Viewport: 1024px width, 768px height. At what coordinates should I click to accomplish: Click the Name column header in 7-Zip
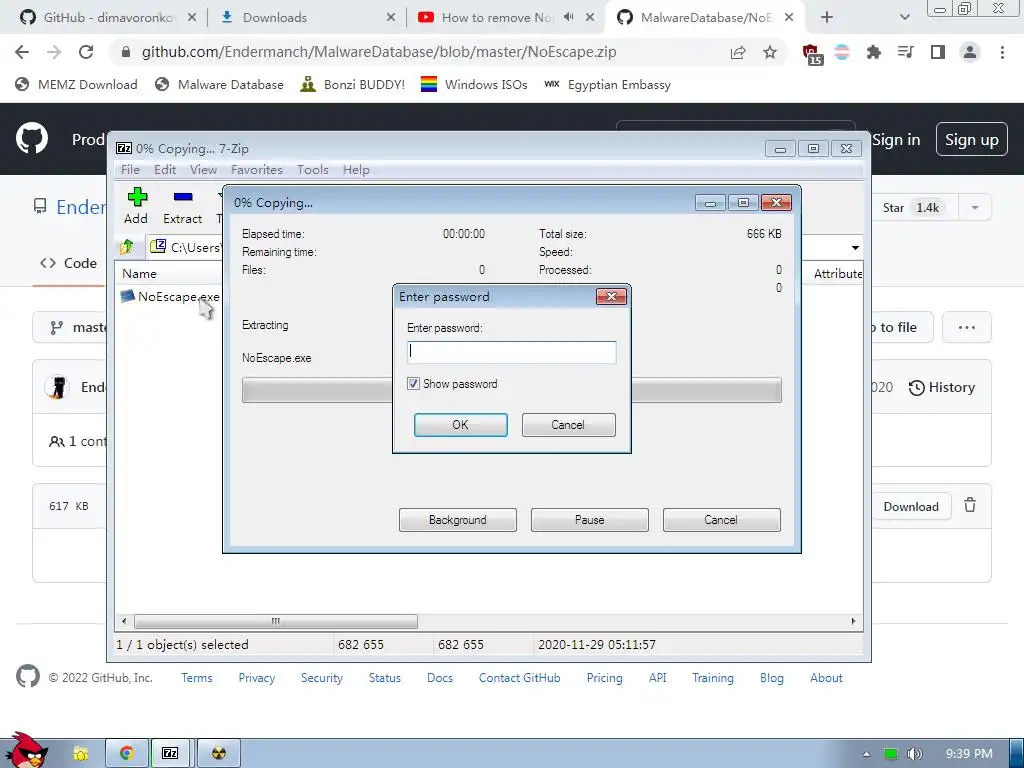(x=139, y=274)
